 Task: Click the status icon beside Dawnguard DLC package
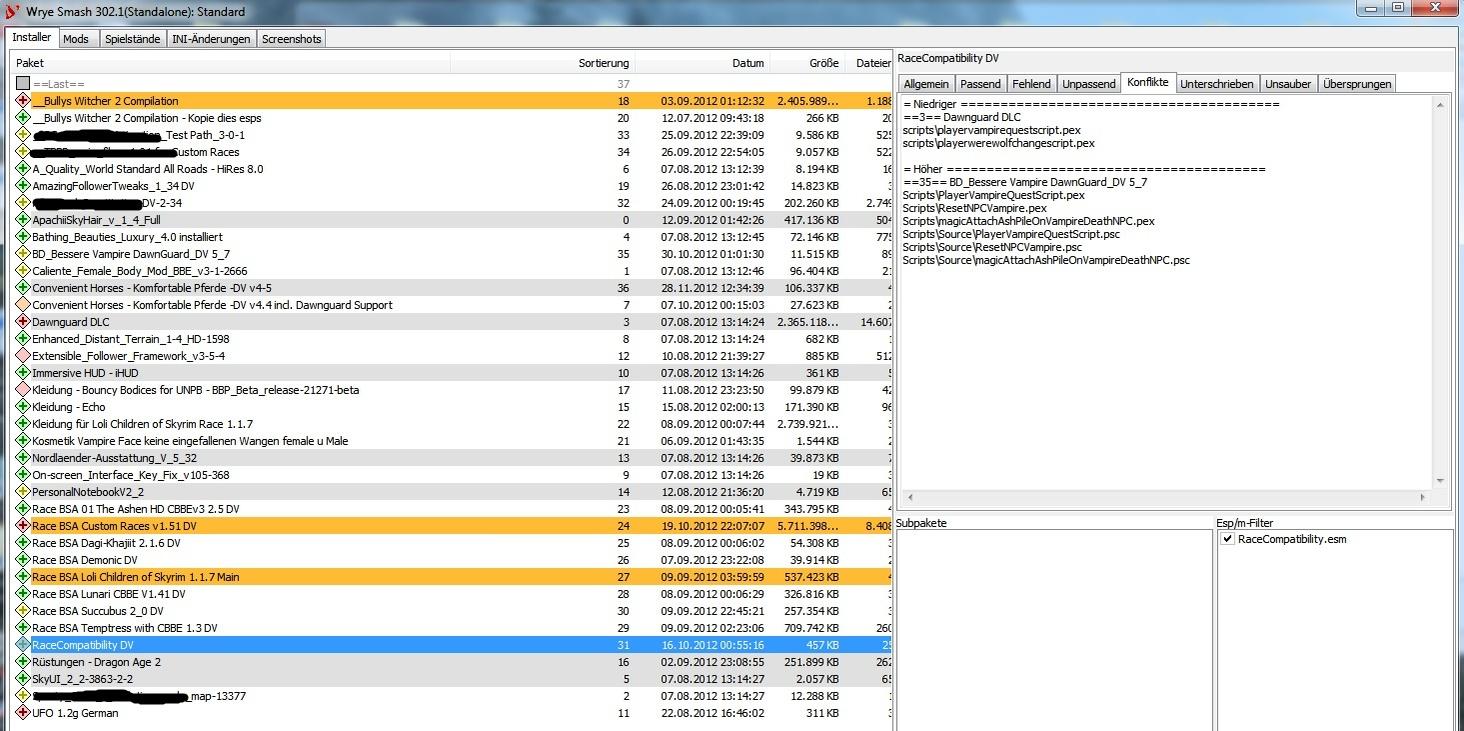pos(23,322)
